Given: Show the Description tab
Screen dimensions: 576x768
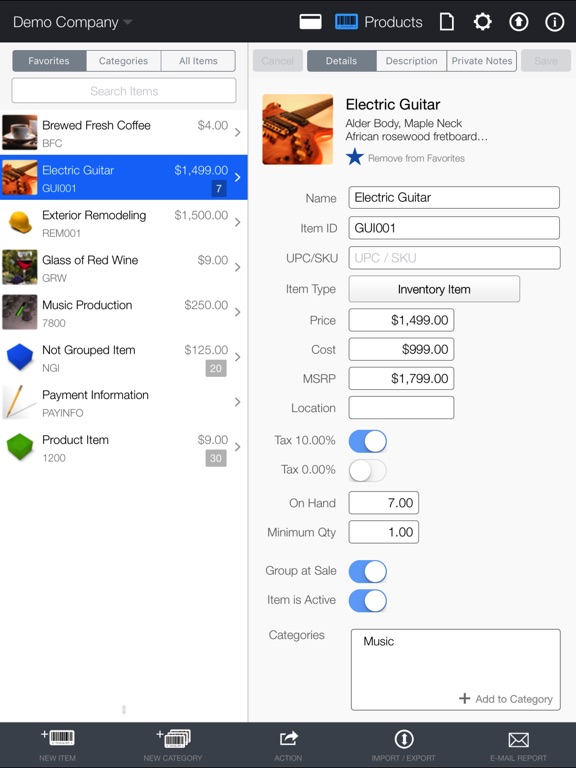Looking at the screenshot, I should [411, 61].
